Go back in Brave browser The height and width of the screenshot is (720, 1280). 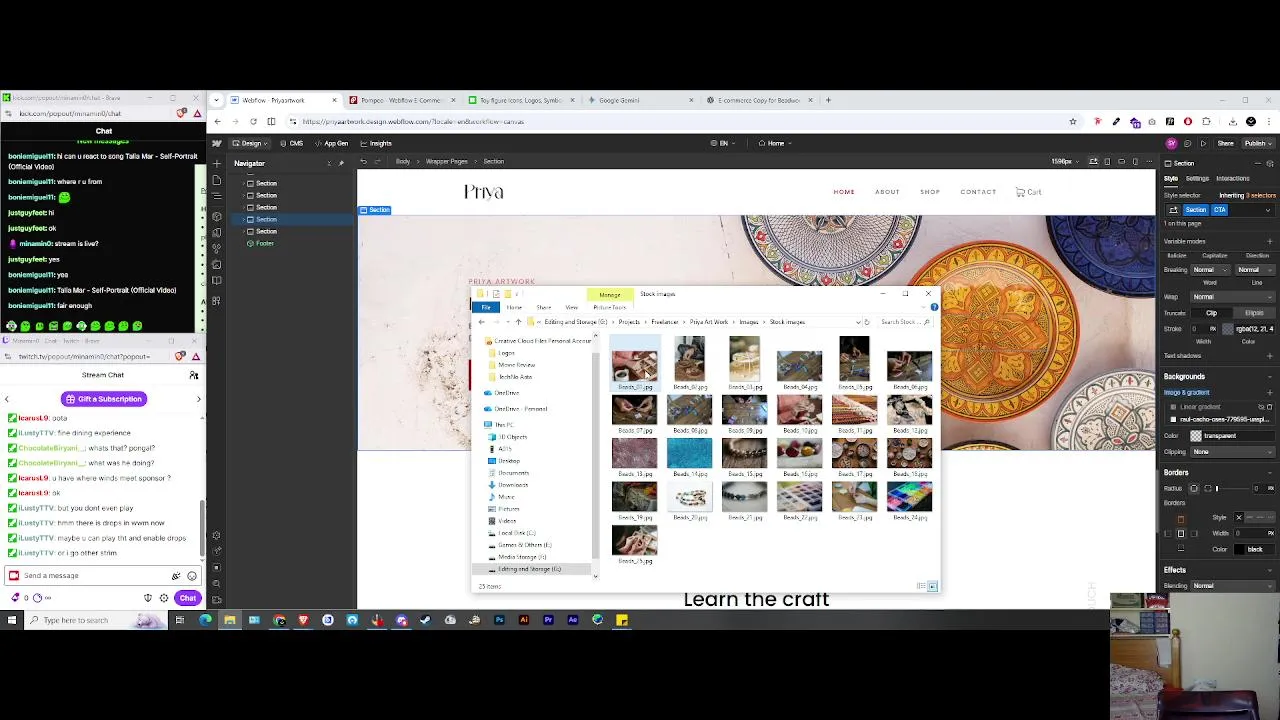[x=217, y=121]
